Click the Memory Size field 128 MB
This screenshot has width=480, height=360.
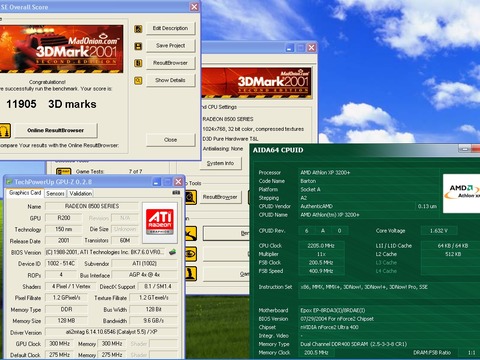coord(66,321)
